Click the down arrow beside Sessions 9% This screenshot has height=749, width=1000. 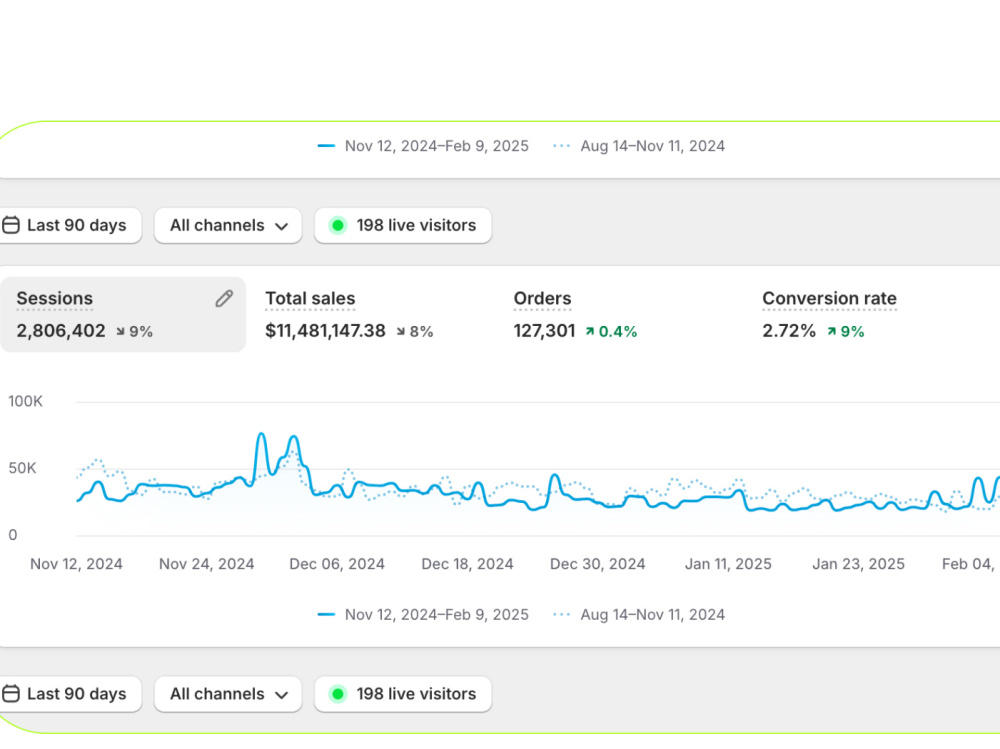[121, 331]
